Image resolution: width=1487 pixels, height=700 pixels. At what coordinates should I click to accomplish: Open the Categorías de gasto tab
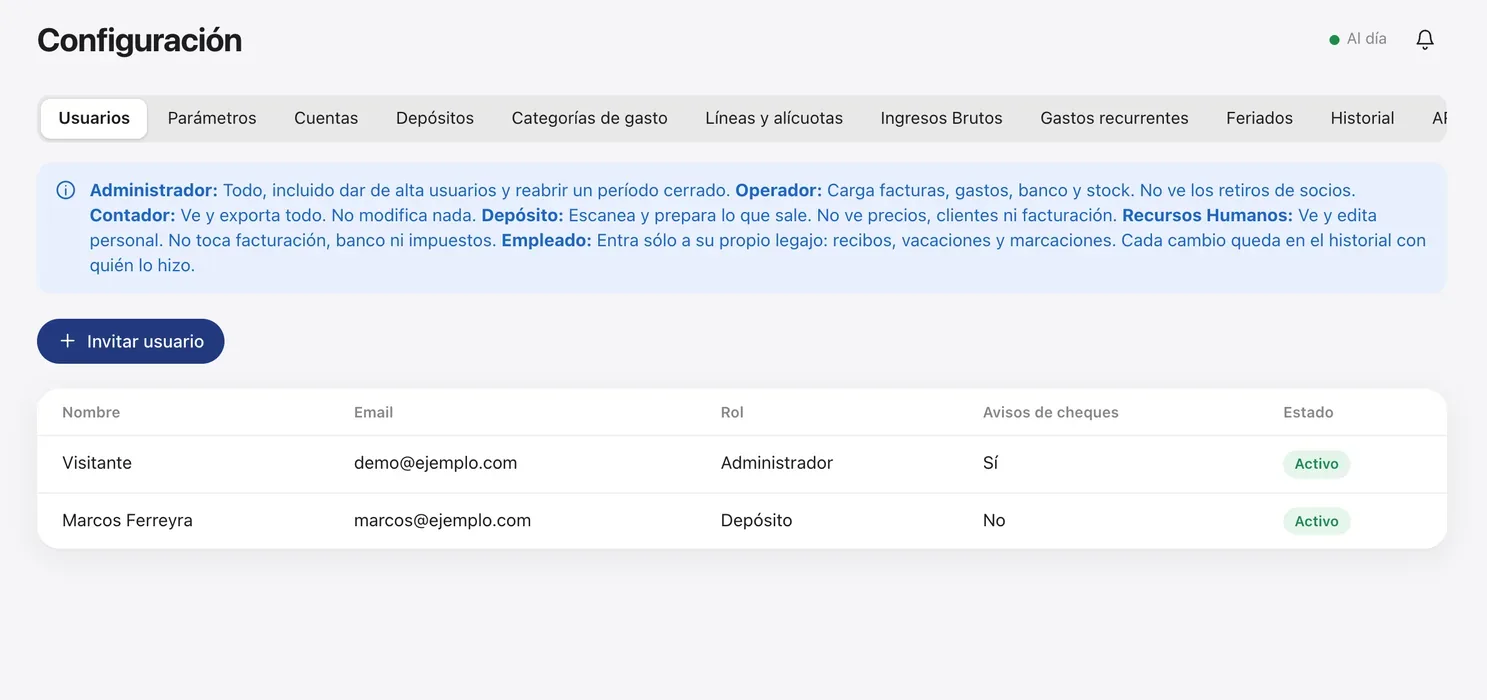coord(589,118)
